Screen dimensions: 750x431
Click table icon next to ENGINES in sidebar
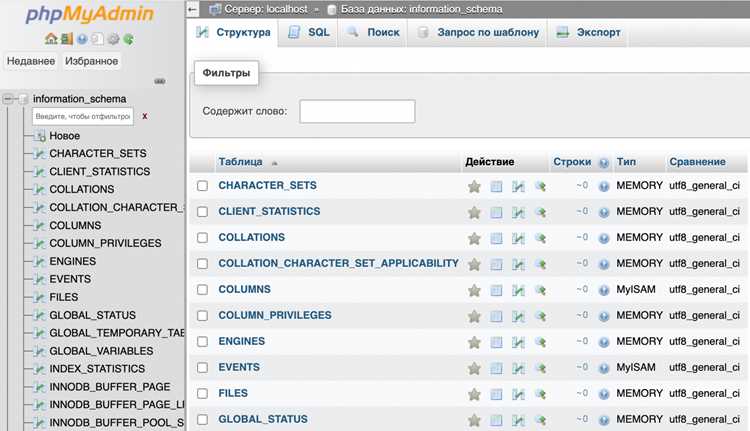click(x=39, y=262)
